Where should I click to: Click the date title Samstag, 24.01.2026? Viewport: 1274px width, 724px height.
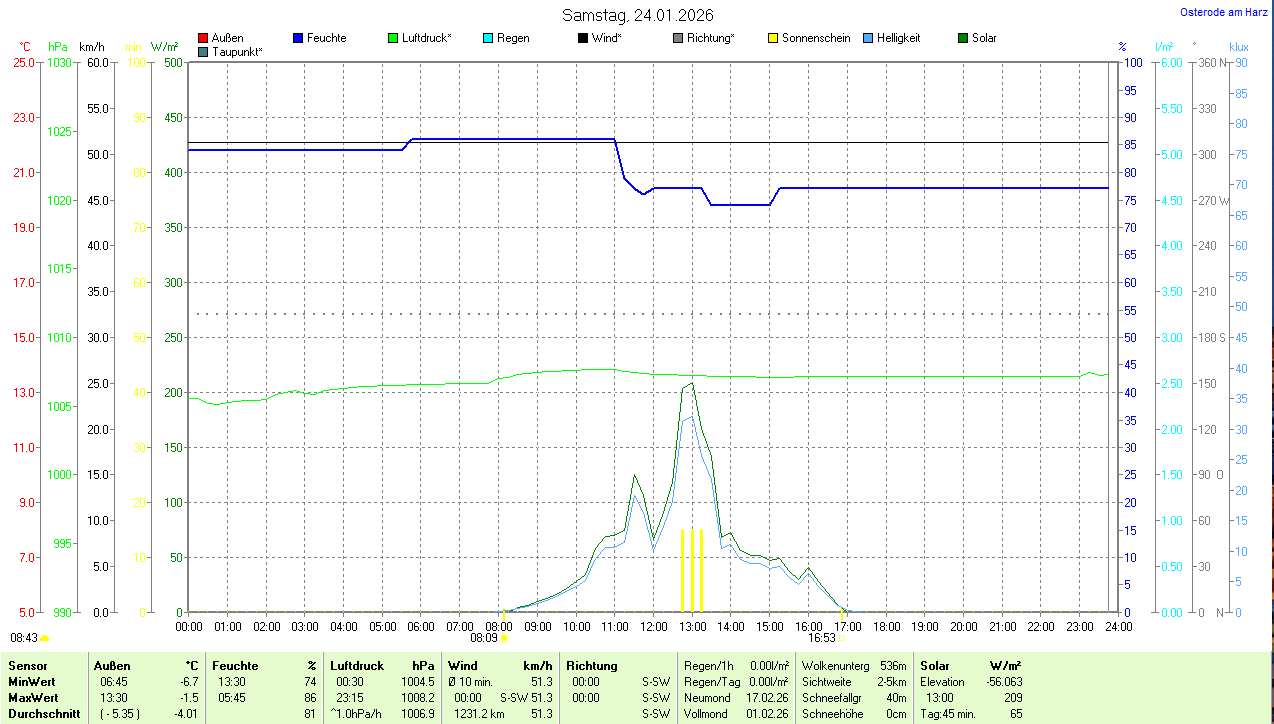(x=637, y=15)
